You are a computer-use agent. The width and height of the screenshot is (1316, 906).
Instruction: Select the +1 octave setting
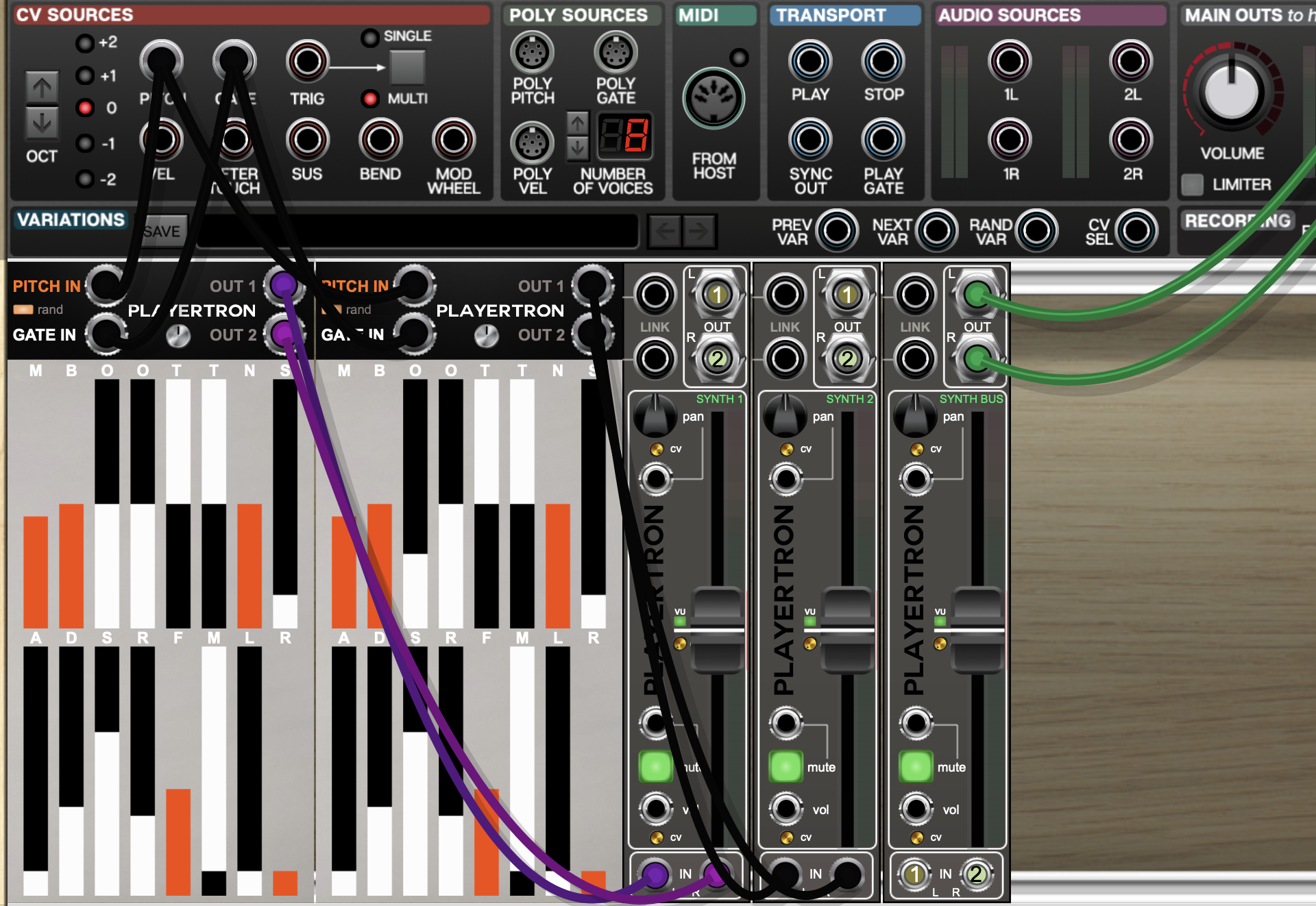[85, 75]
